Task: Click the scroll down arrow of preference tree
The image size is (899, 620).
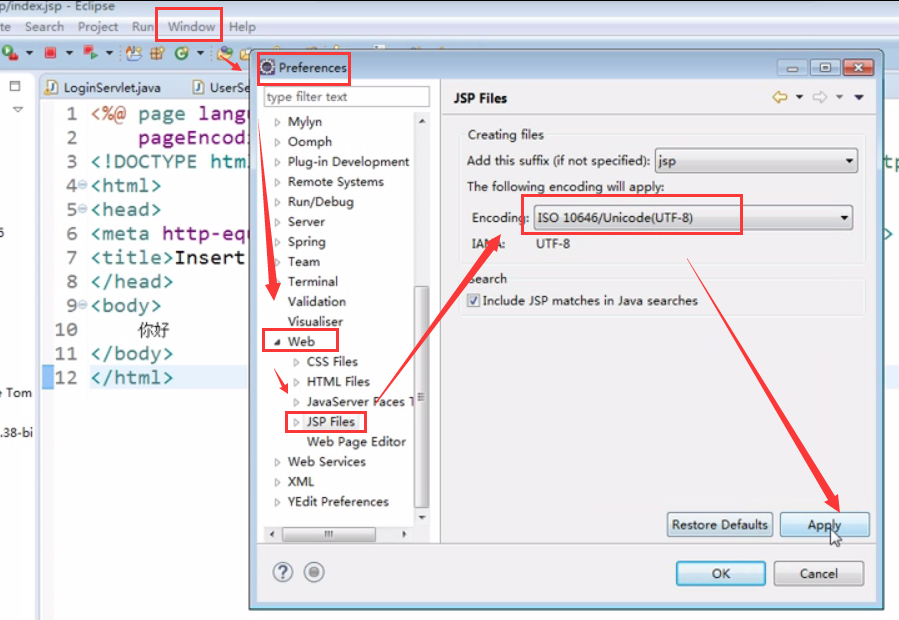Action: pyautogui.click(x=422, y=517)
